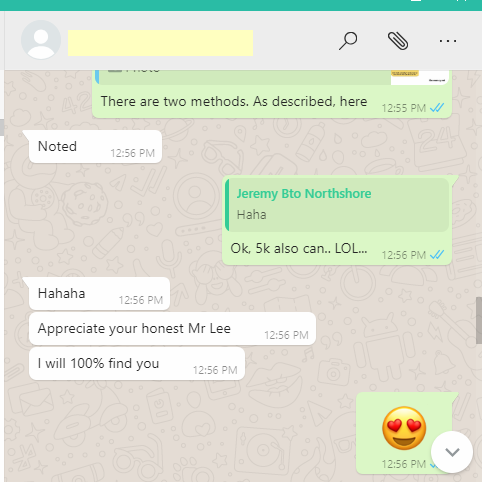This screenshot has width=482, height=482.
Task: Open the photo thumbnail in quoted reply
Action: (420, 77)
